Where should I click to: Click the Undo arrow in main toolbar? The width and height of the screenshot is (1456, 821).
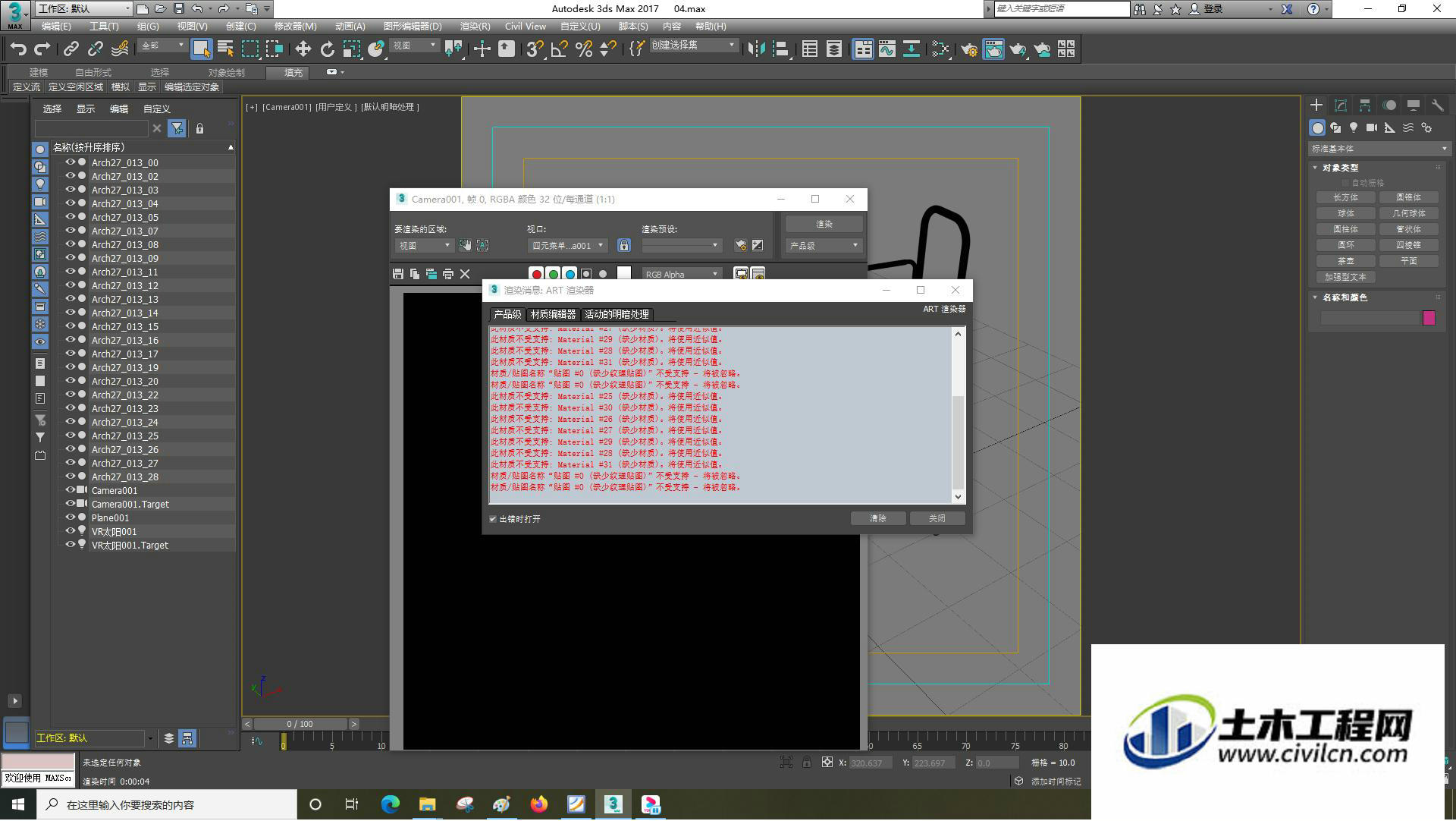18,49
